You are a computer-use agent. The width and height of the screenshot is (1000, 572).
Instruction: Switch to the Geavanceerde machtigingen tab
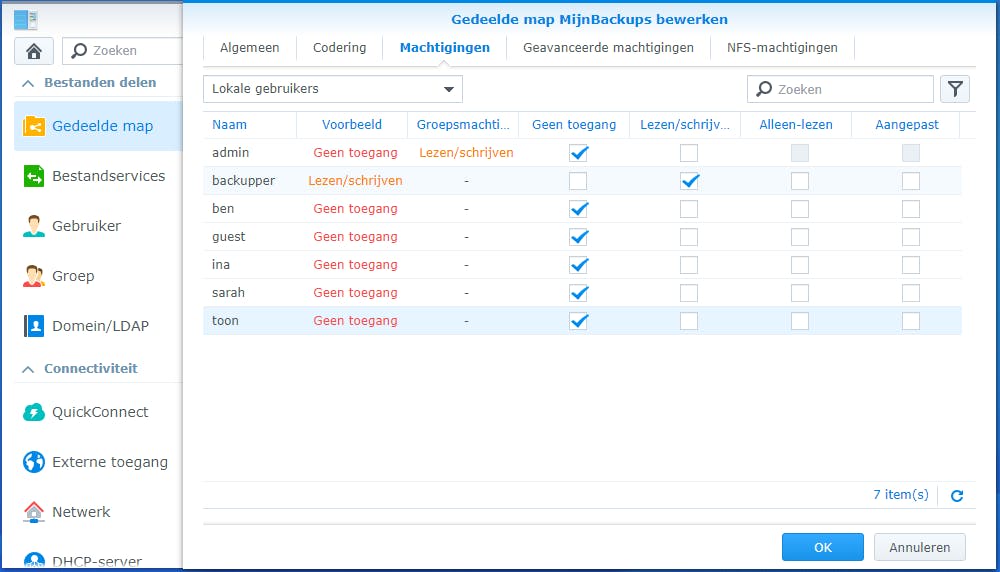(608, 48)
